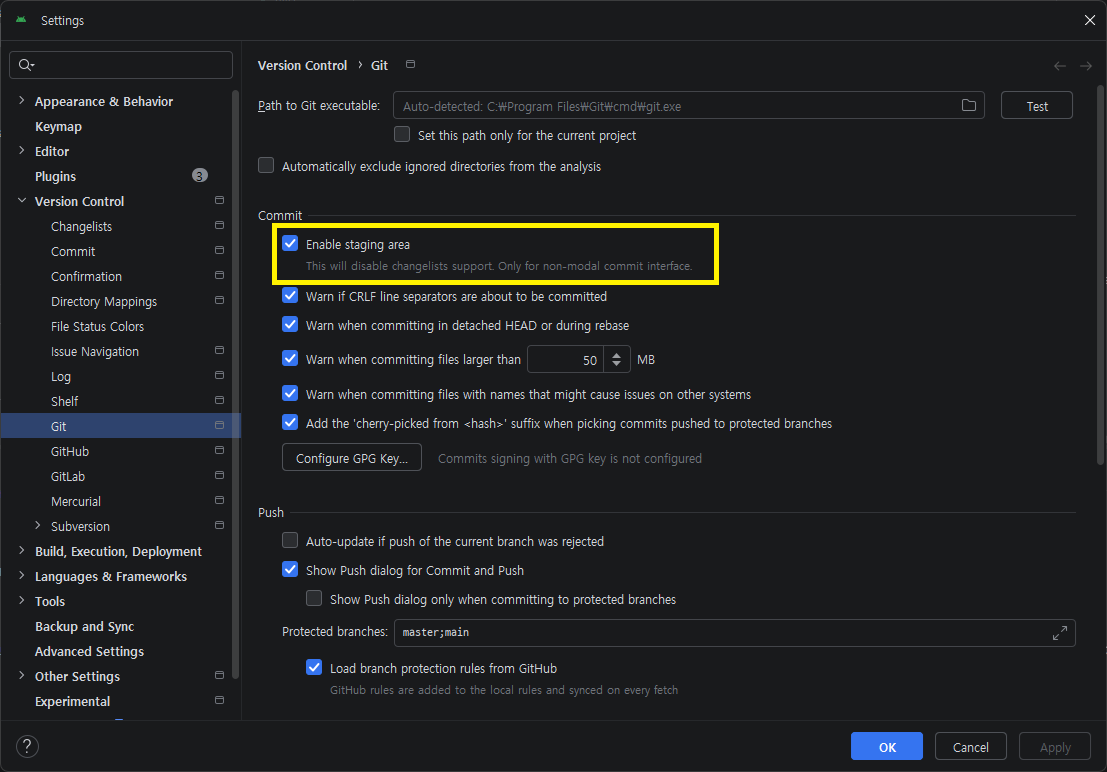The width and height of the screenshot is (1107, 772).
Task: Click the settings search input field
Action: click(121, 65)
